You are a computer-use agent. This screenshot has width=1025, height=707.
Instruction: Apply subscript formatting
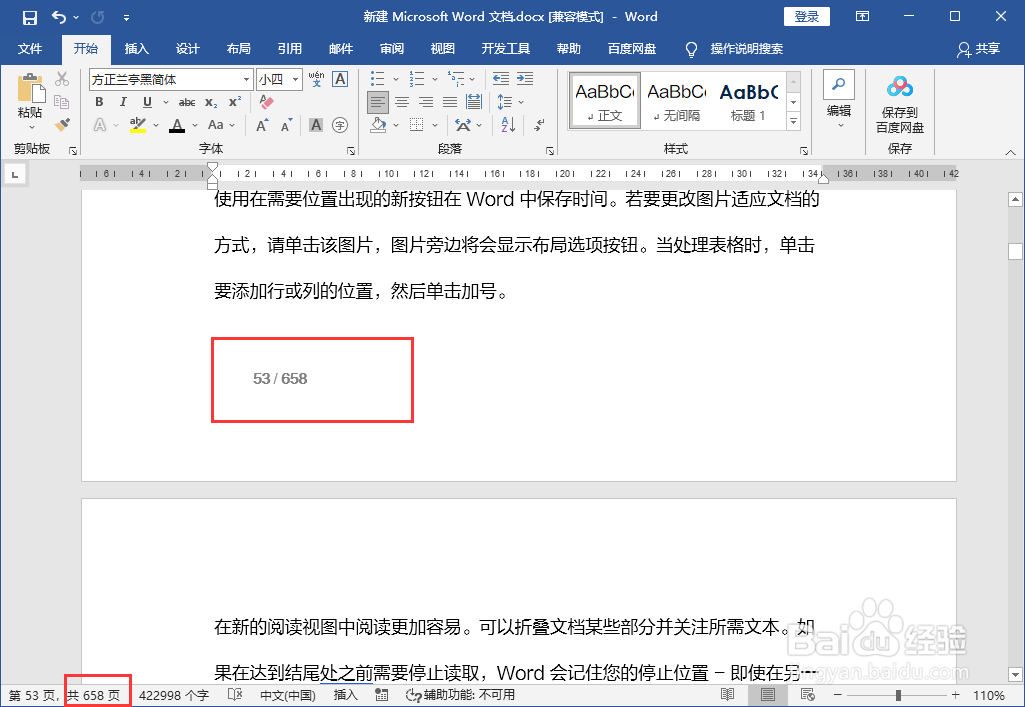(x=211, y=102)
